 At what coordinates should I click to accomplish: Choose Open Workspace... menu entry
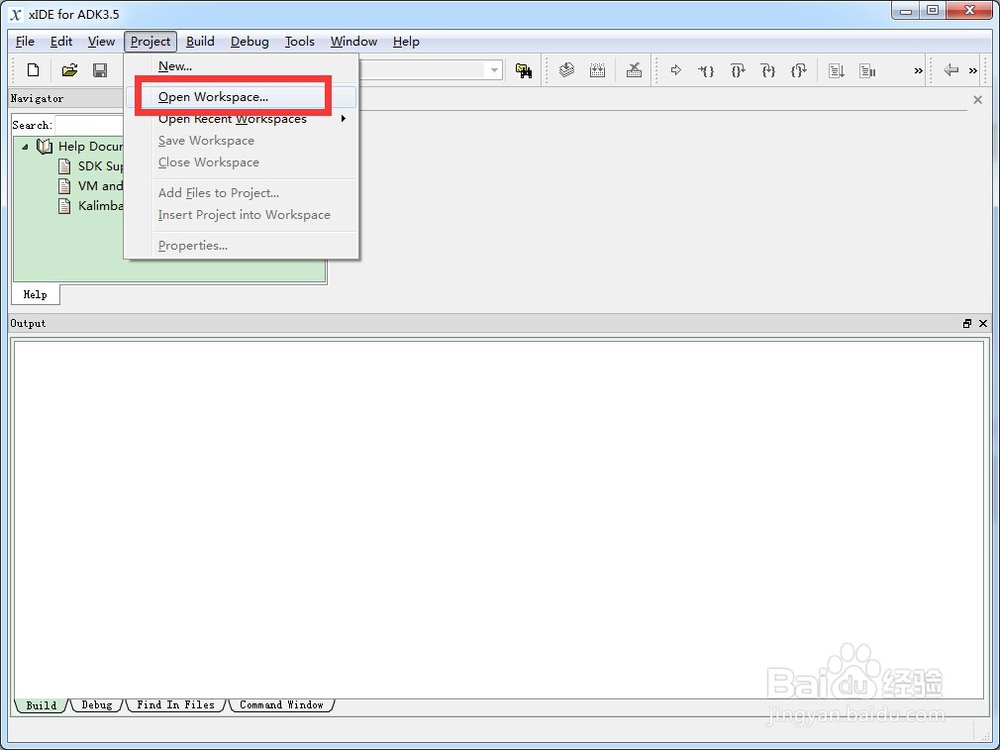point(241,97)
